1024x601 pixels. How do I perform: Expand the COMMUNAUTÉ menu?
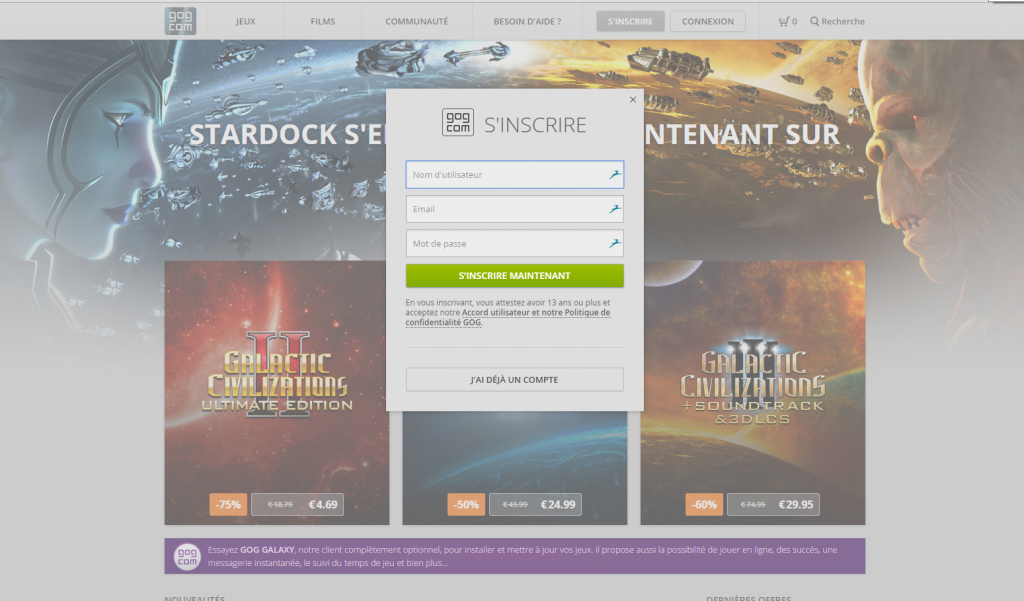point(416,21)
